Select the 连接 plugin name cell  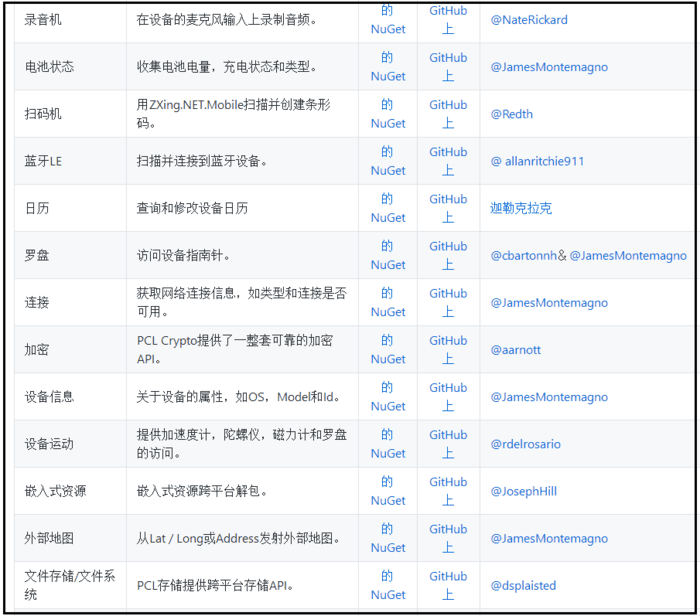click(70, 302)
